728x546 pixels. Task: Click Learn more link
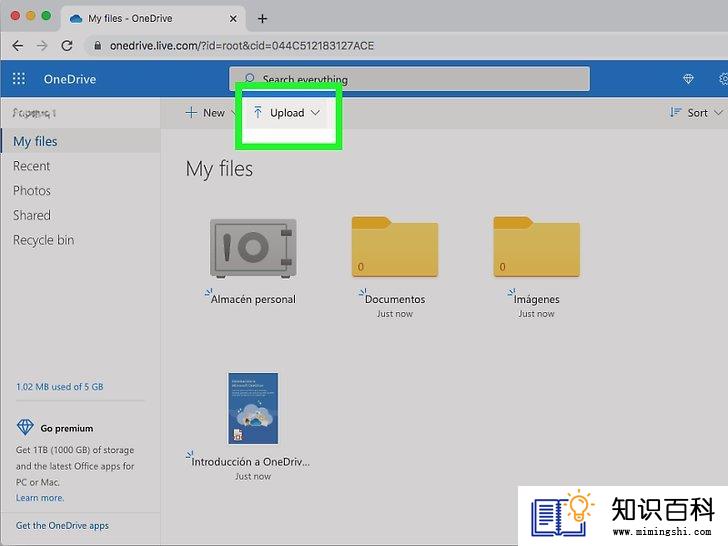click(x=40, y=498)
